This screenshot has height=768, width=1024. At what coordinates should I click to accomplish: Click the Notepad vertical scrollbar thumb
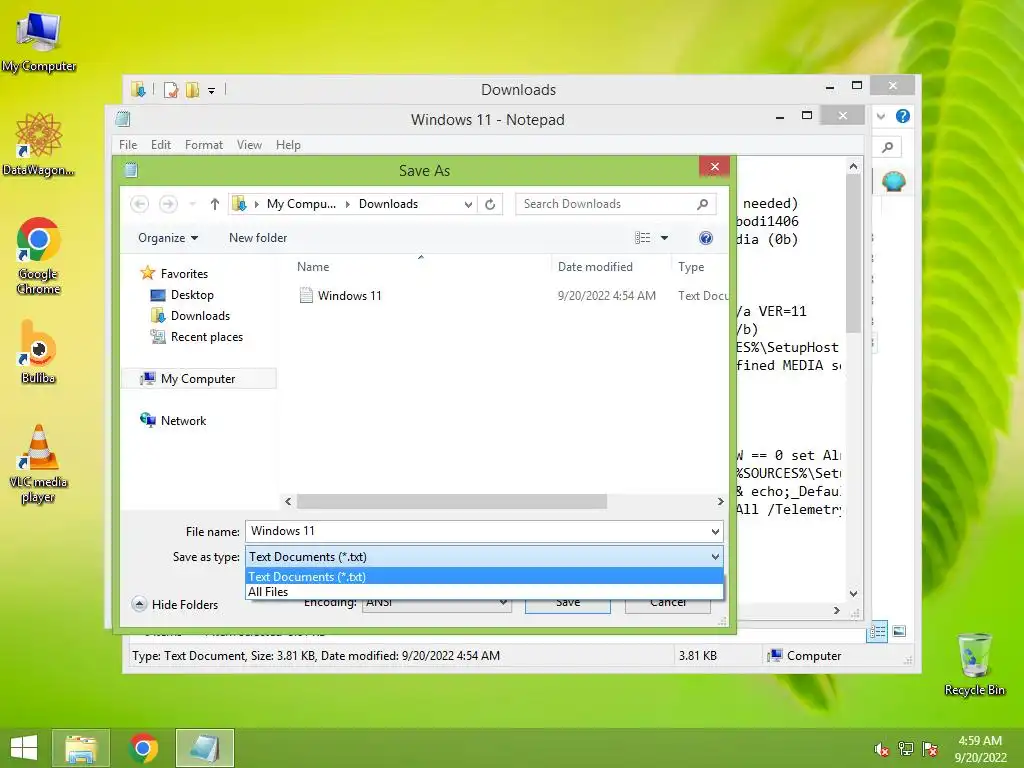853,254
